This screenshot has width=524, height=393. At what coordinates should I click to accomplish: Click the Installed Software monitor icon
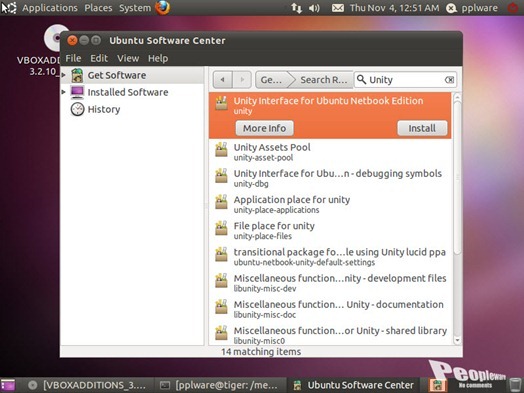pyautogui.click(x=77, y=92)
